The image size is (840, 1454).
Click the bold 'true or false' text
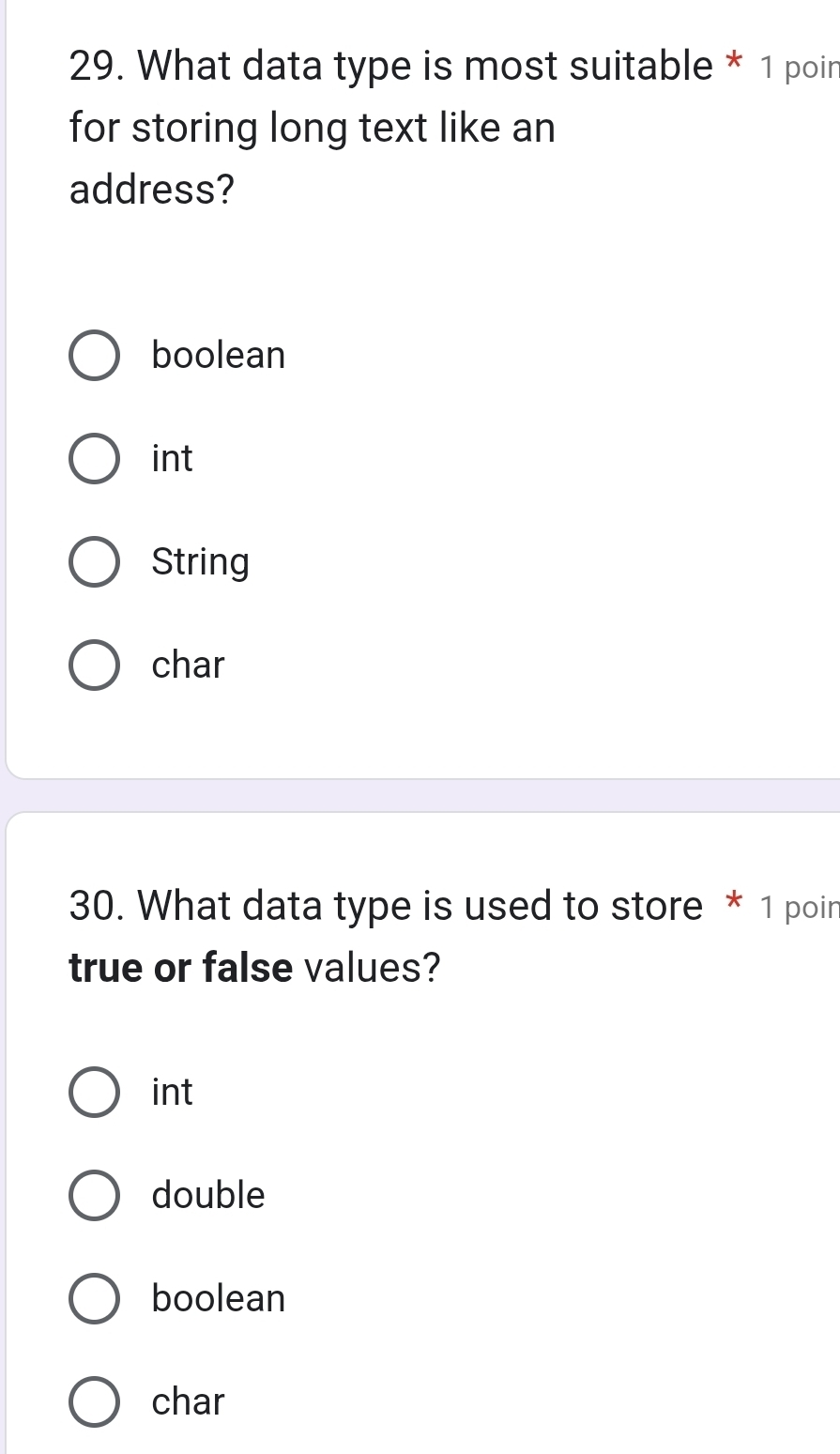[178, 968]
